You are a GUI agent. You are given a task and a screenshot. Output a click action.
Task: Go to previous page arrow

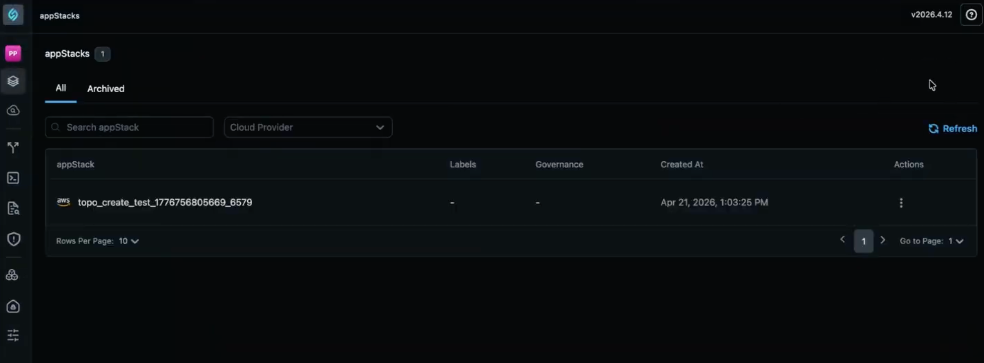843,240
